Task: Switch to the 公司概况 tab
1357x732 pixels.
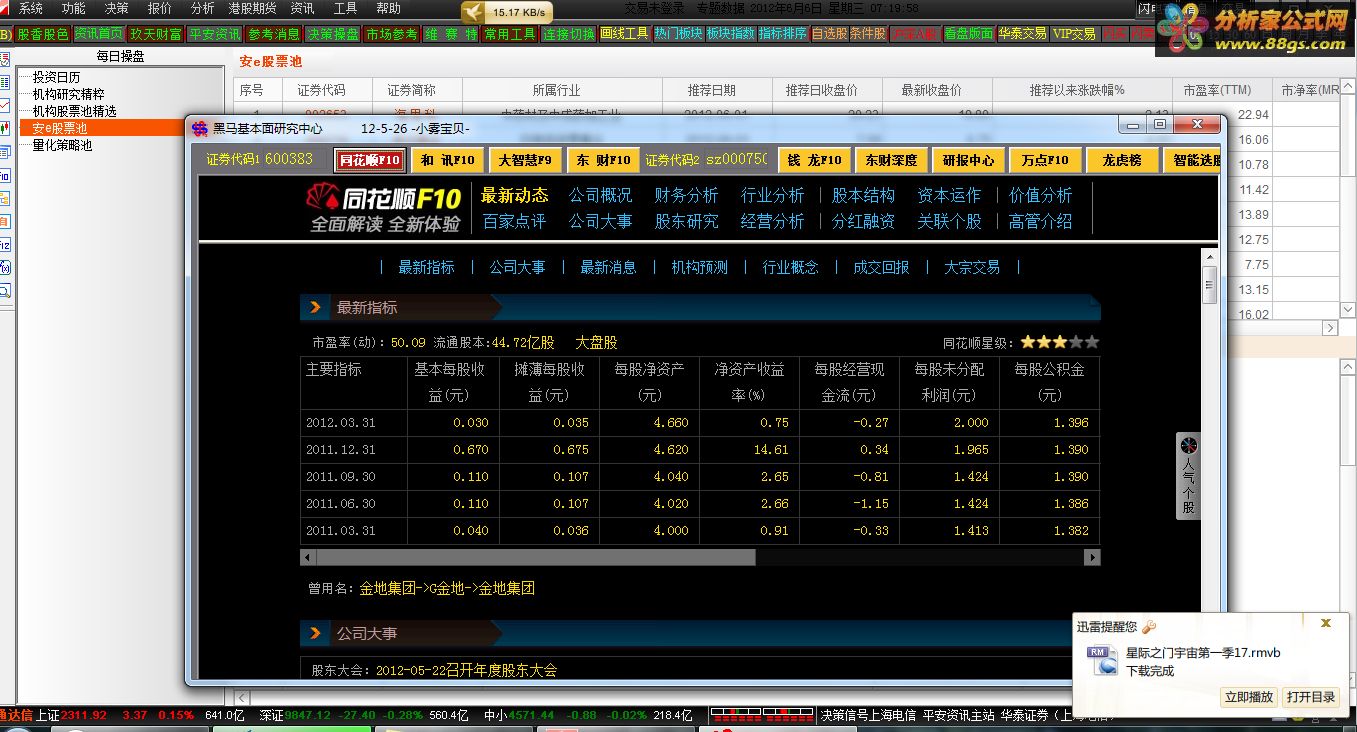Action: [601, 195]
